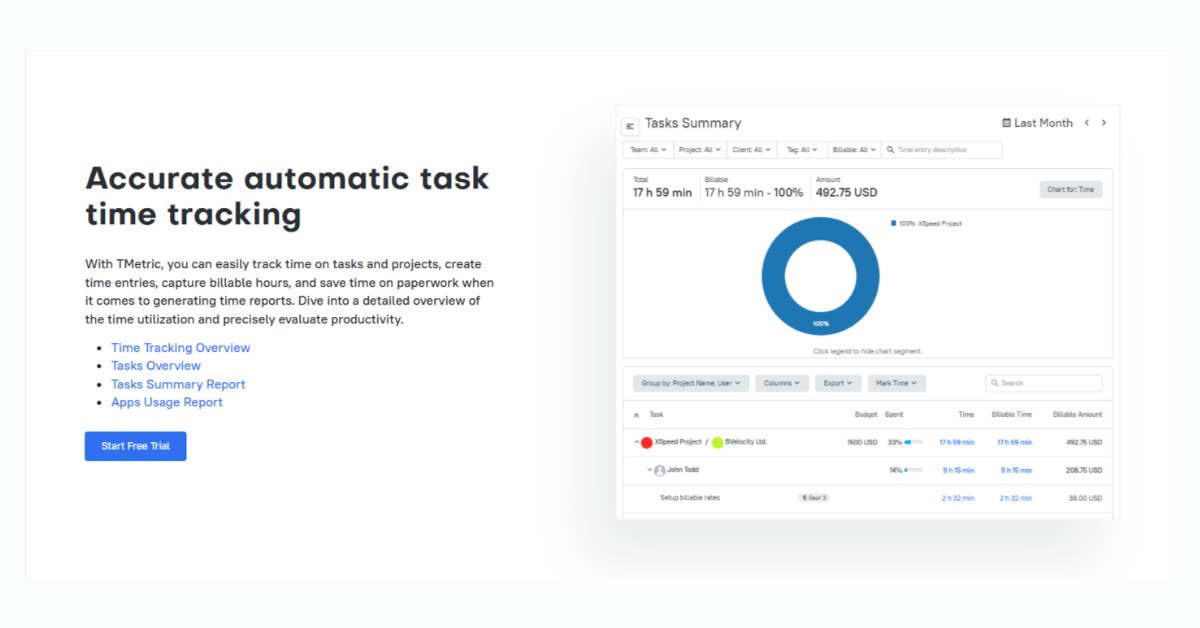This screenshot has width=1200, height=628.
Task: Open the Apps Usage Report link
Action: pyautogui.click(x=167, y=402)
